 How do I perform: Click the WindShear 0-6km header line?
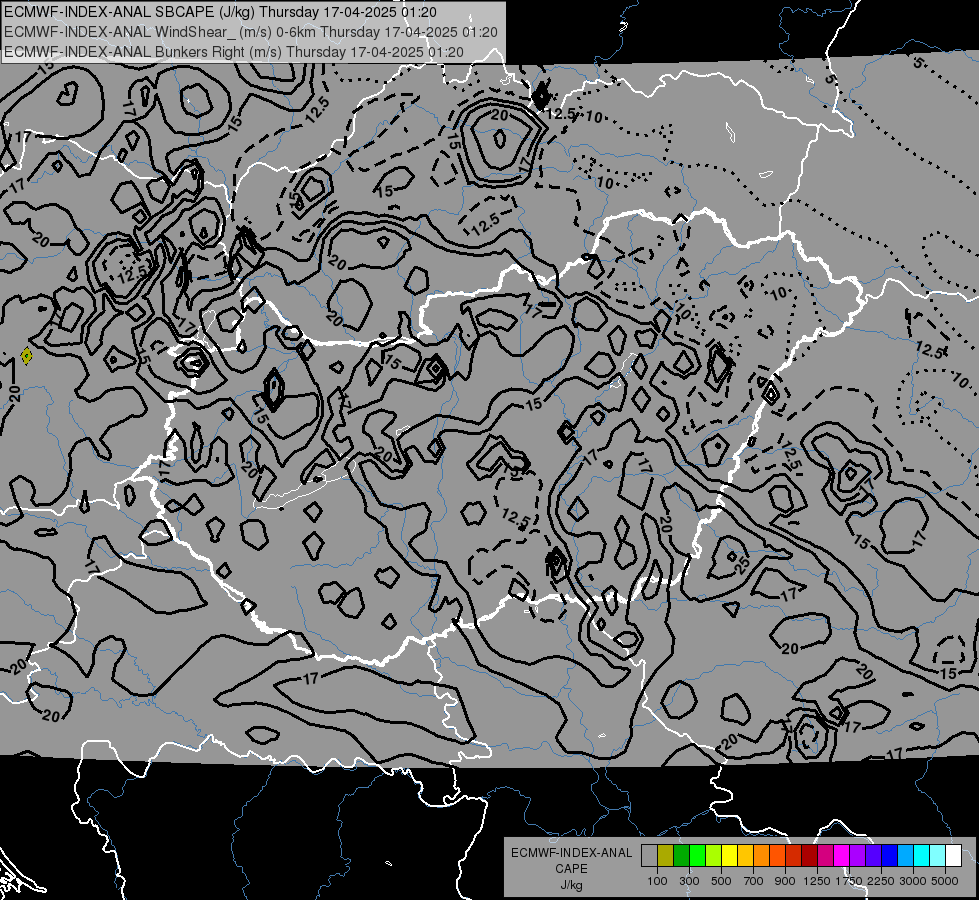(x=250, y=32)
